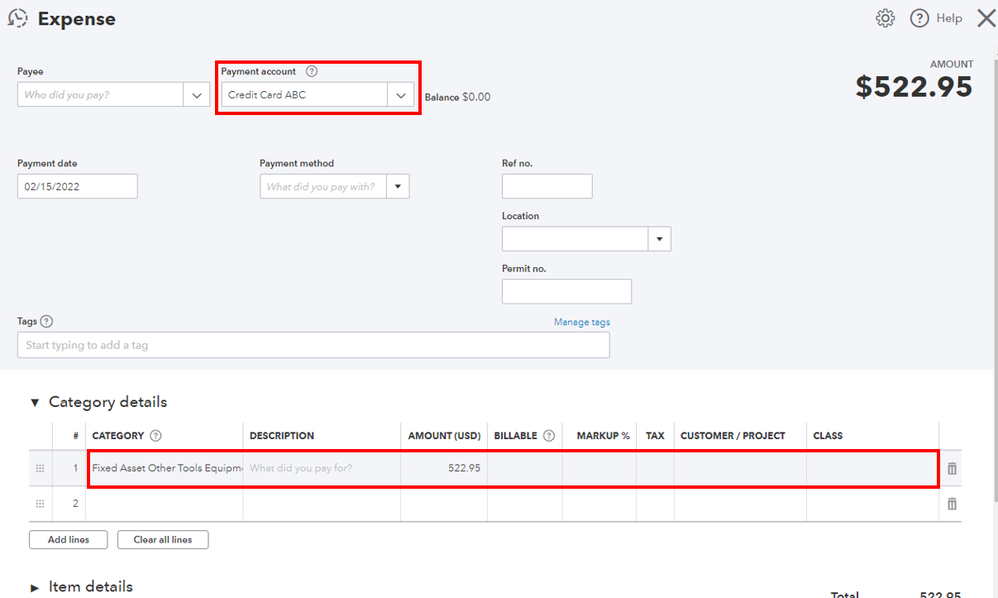998x598 pixels.
Task: Click the DESCRIPTION column header
Action: click(x=282, y=436)
